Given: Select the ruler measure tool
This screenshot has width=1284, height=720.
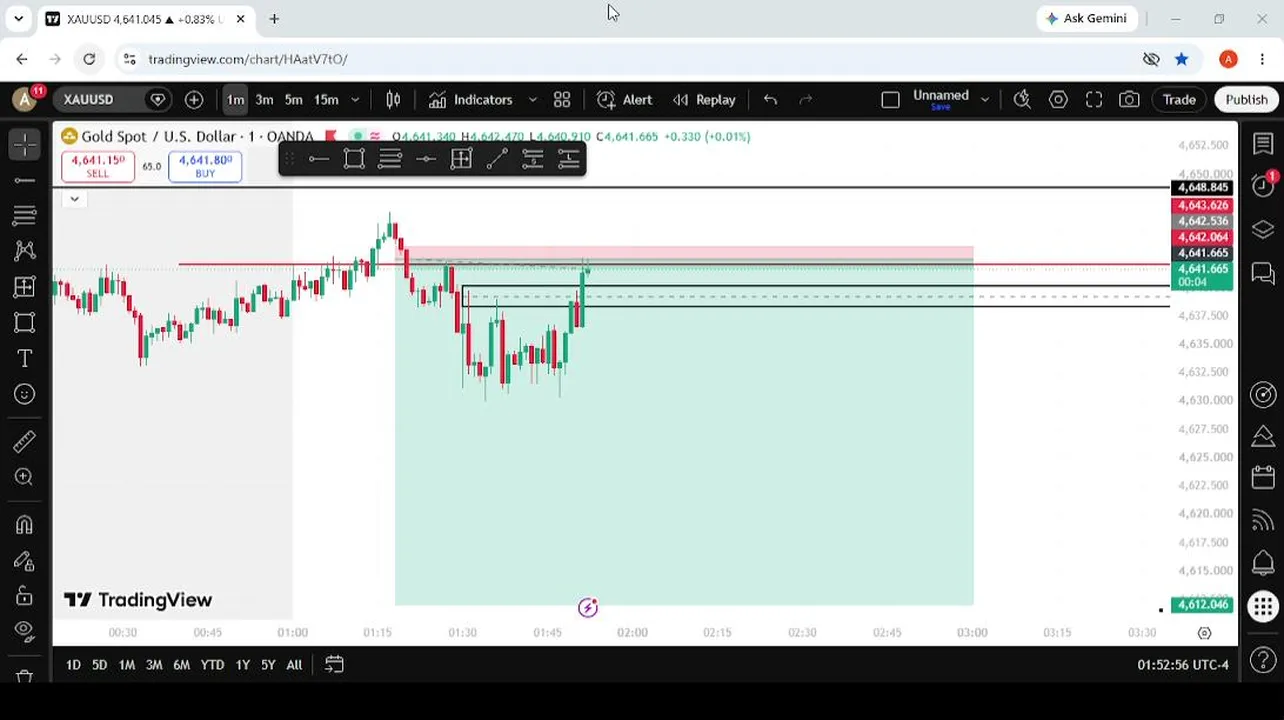Looking at the screenshot, I should [x=25, y=441].
